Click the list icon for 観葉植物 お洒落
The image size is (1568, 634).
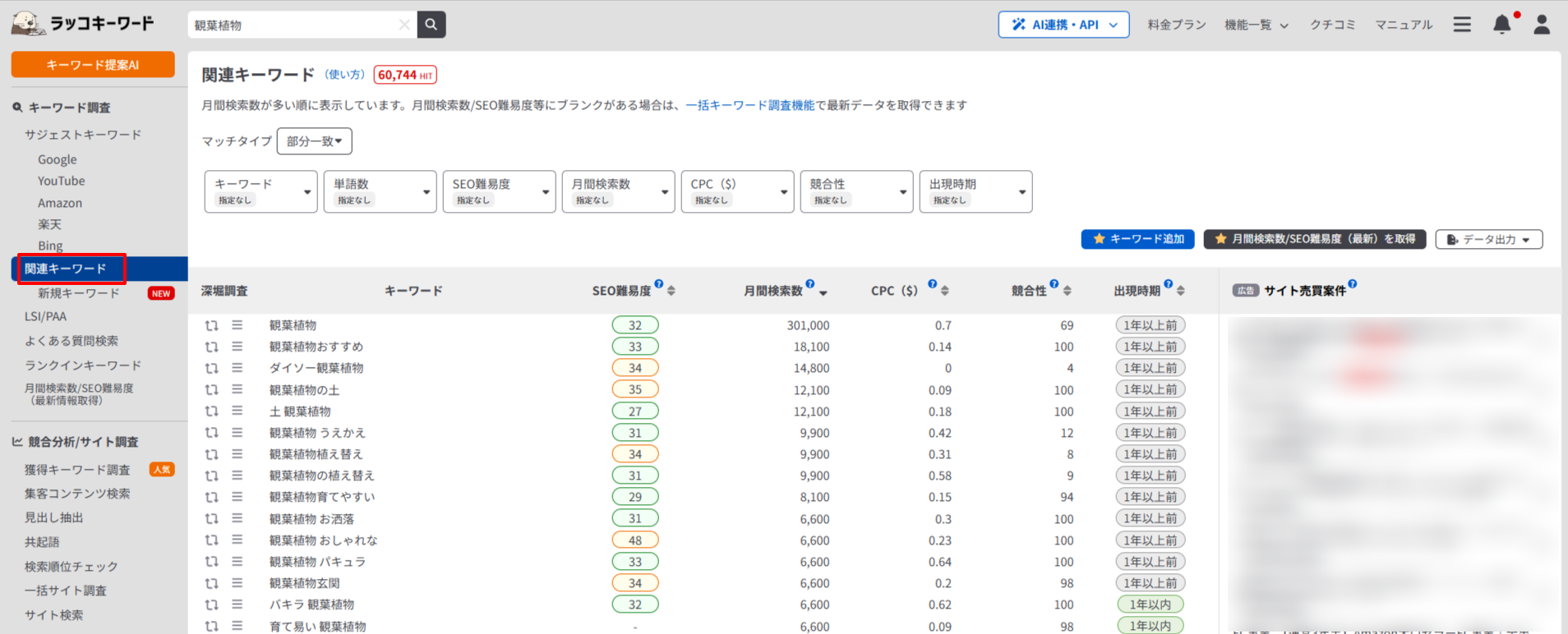tap(237, 519)
